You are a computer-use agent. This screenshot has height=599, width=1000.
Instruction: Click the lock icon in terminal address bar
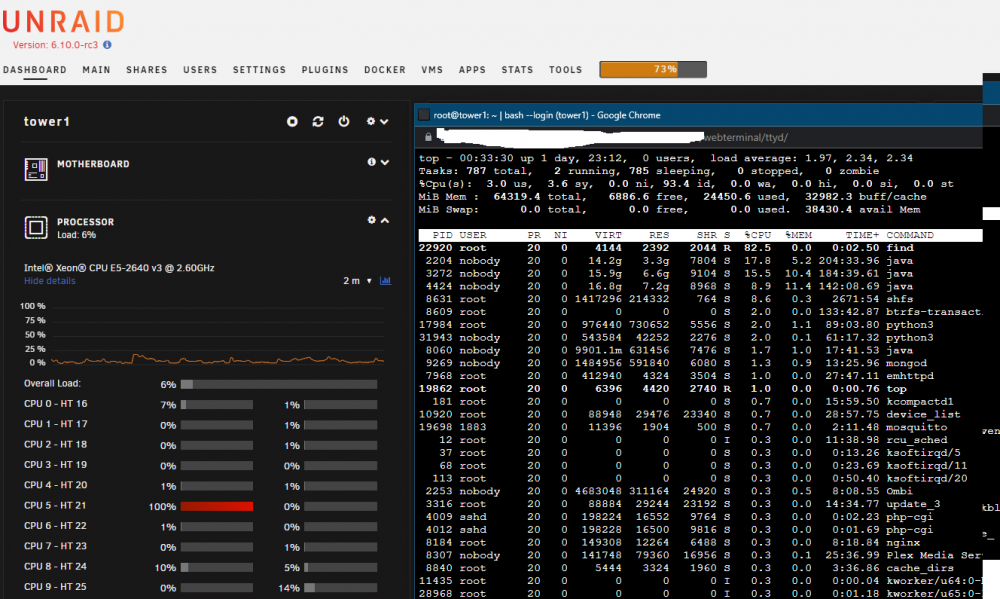click(428, 137)
